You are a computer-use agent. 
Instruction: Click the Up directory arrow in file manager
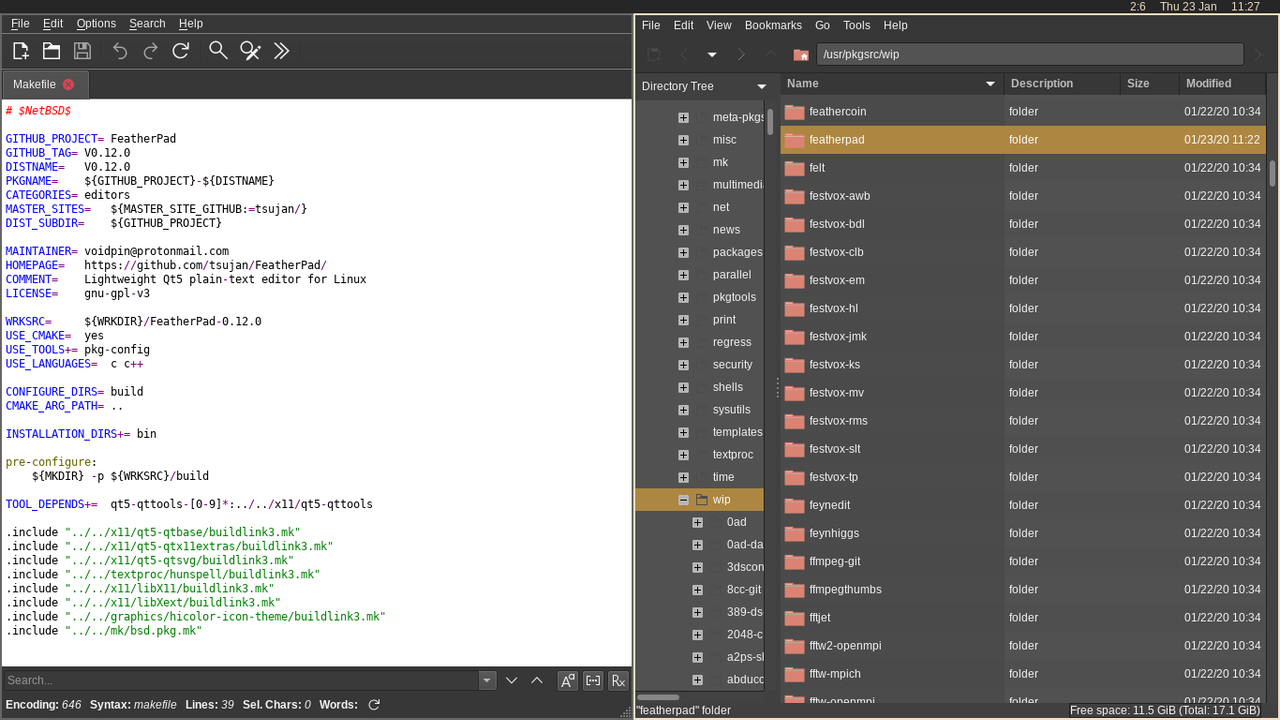click(x=770, y=54)
